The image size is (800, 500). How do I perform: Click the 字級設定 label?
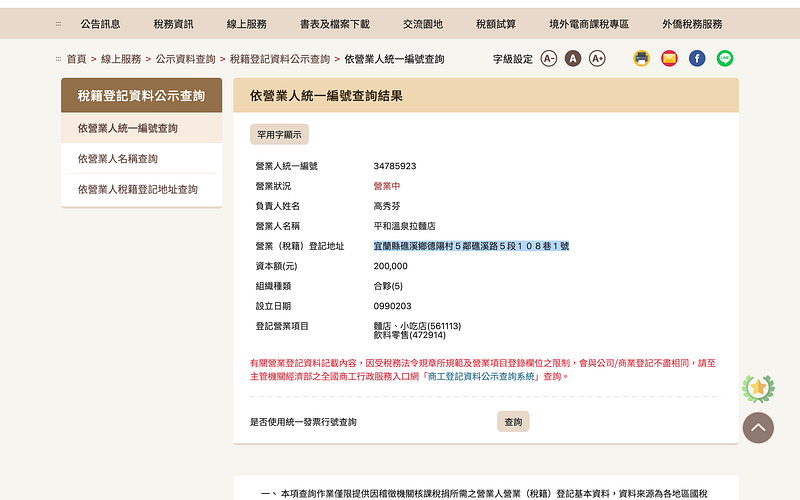(x=513, y=59)
